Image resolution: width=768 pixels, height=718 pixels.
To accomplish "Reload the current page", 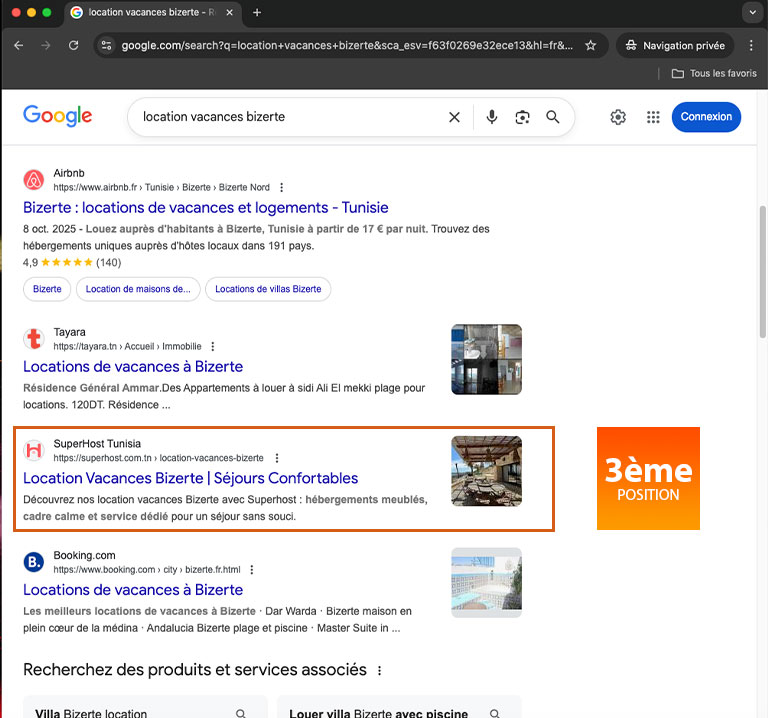I will tap(73, 46).
